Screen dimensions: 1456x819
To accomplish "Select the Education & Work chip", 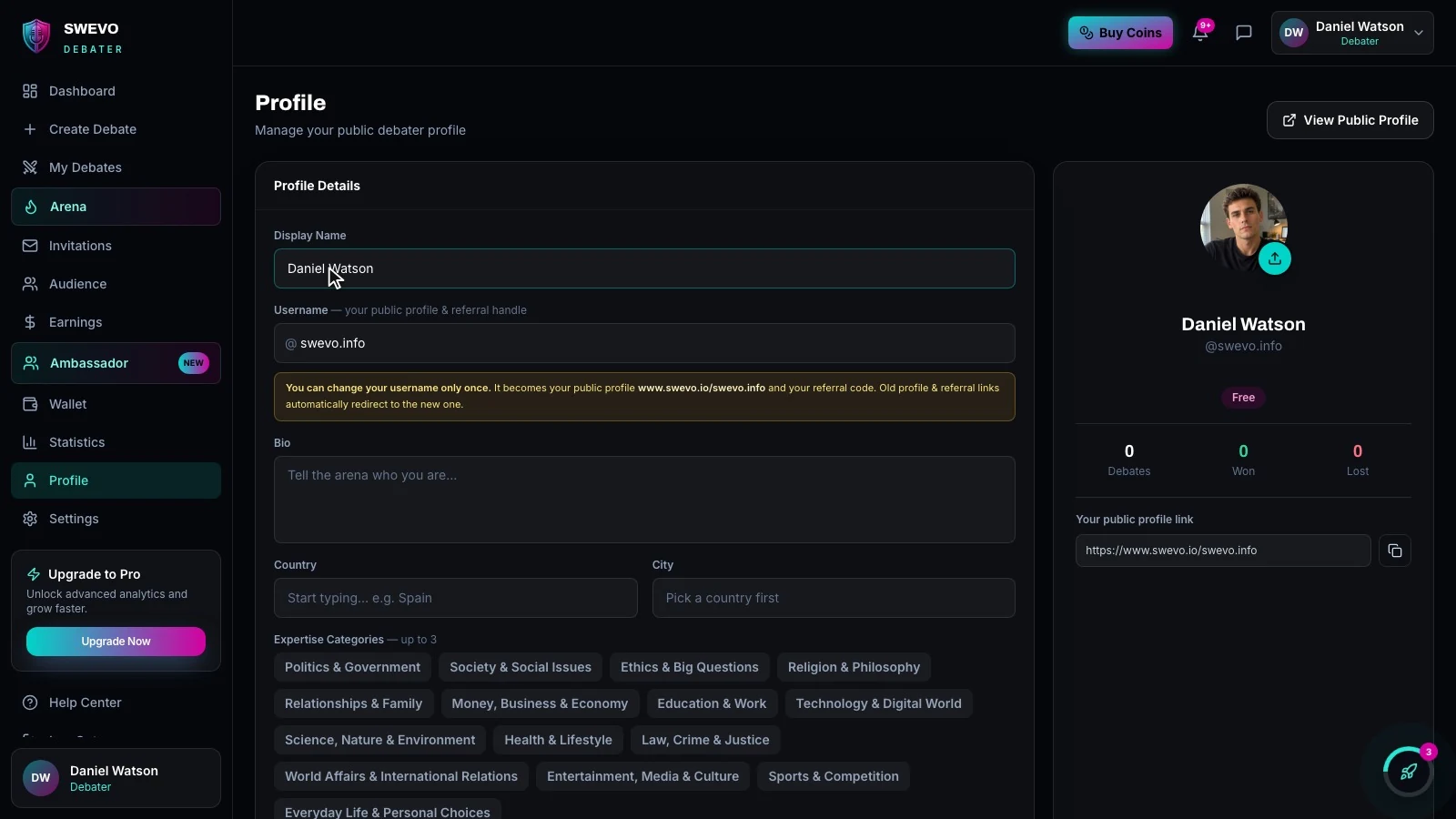I will point(712,703).
